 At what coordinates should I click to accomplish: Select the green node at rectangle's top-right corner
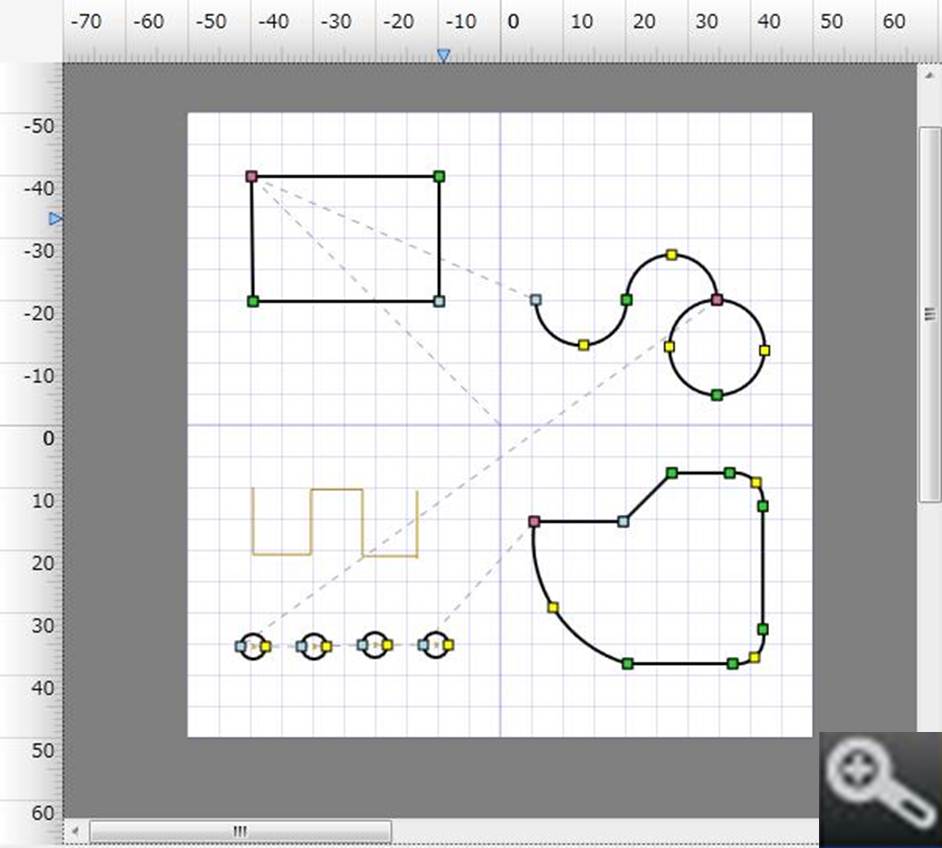click(x=439, y=176)
